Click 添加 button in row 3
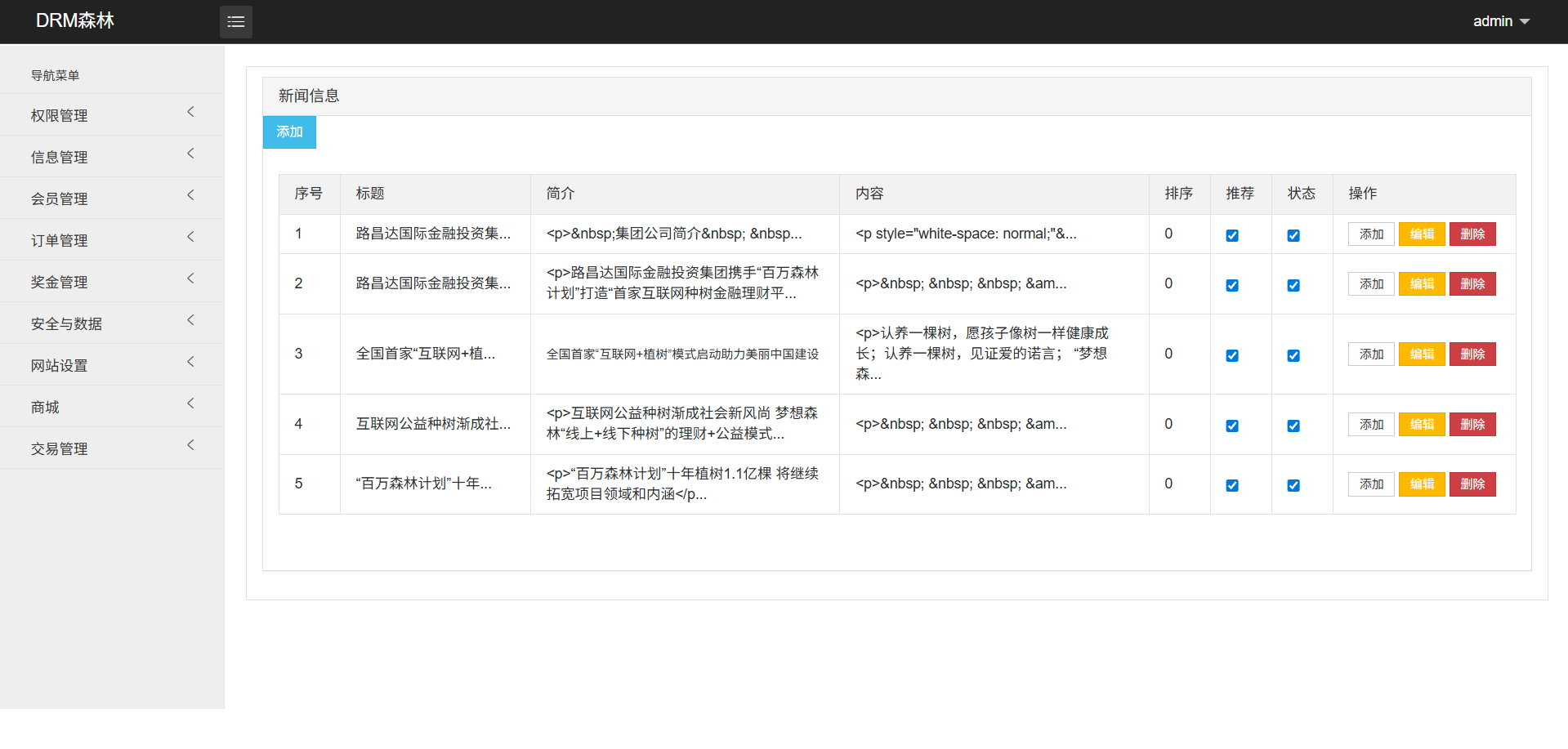This screenshot has height=749, width=1568. click(x=1371, y=354)
